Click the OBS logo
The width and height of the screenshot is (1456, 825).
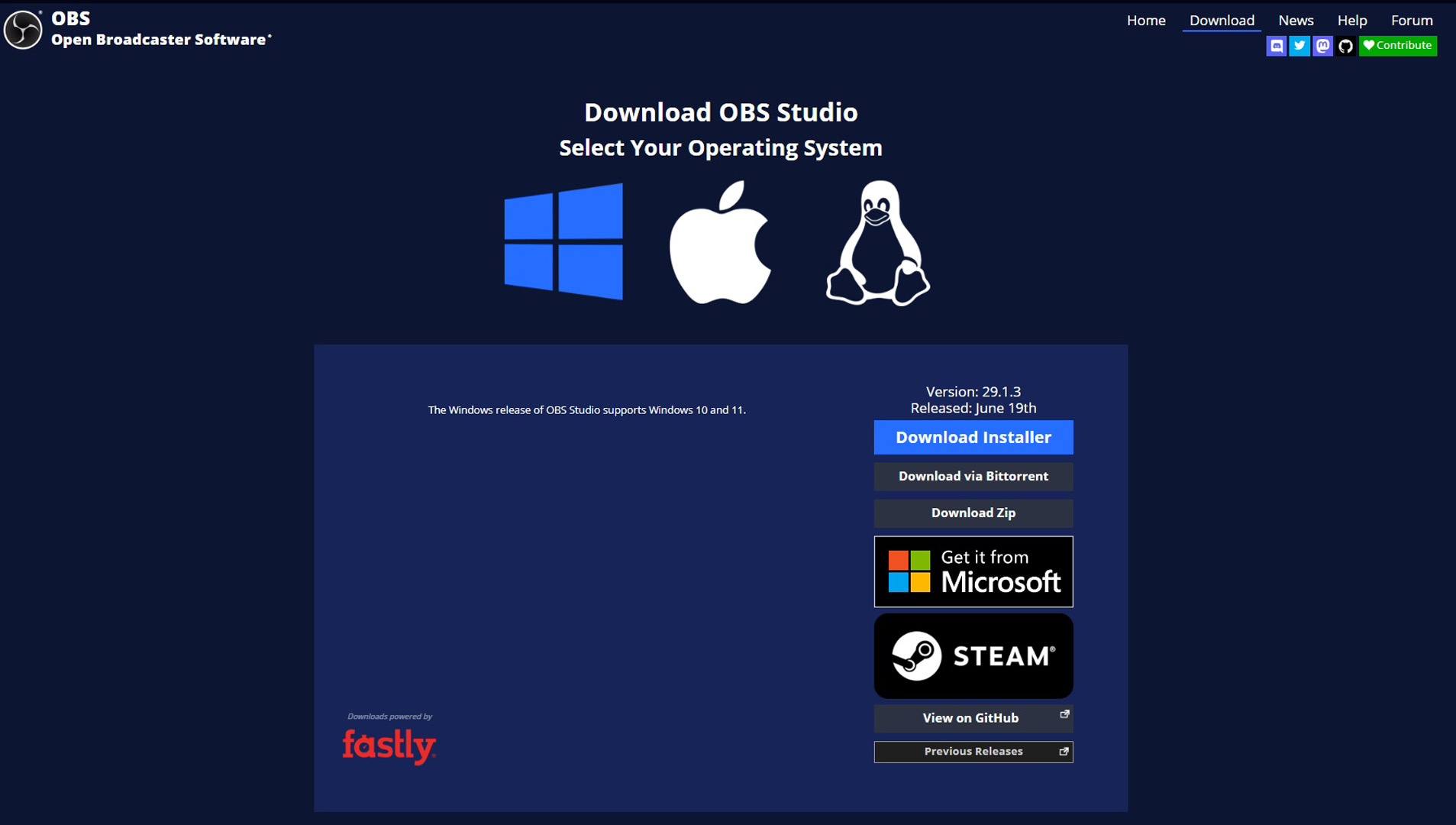[22, 28]
